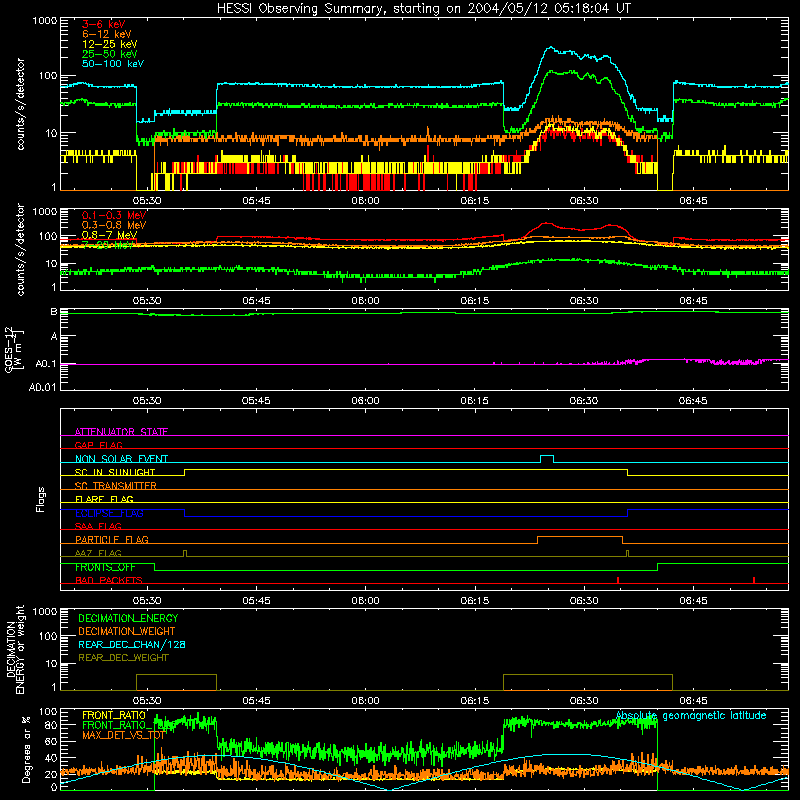Click the 06:45 tick under the decimation plot

(x=693, y=701)
